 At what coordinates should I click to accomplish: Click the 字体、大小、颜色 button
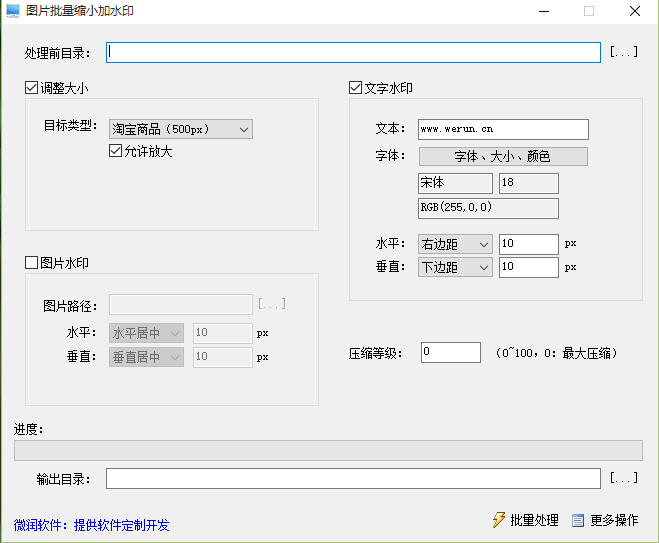pos(503,156)
